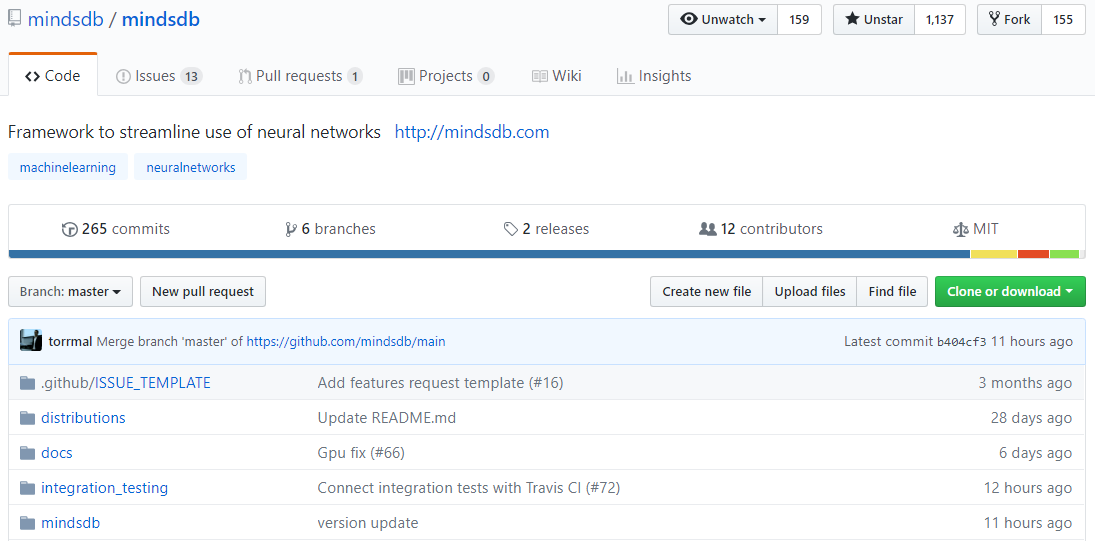Open the mindsdb owner link in the title
The image size is (1095, 541).
tap(66, 19)
